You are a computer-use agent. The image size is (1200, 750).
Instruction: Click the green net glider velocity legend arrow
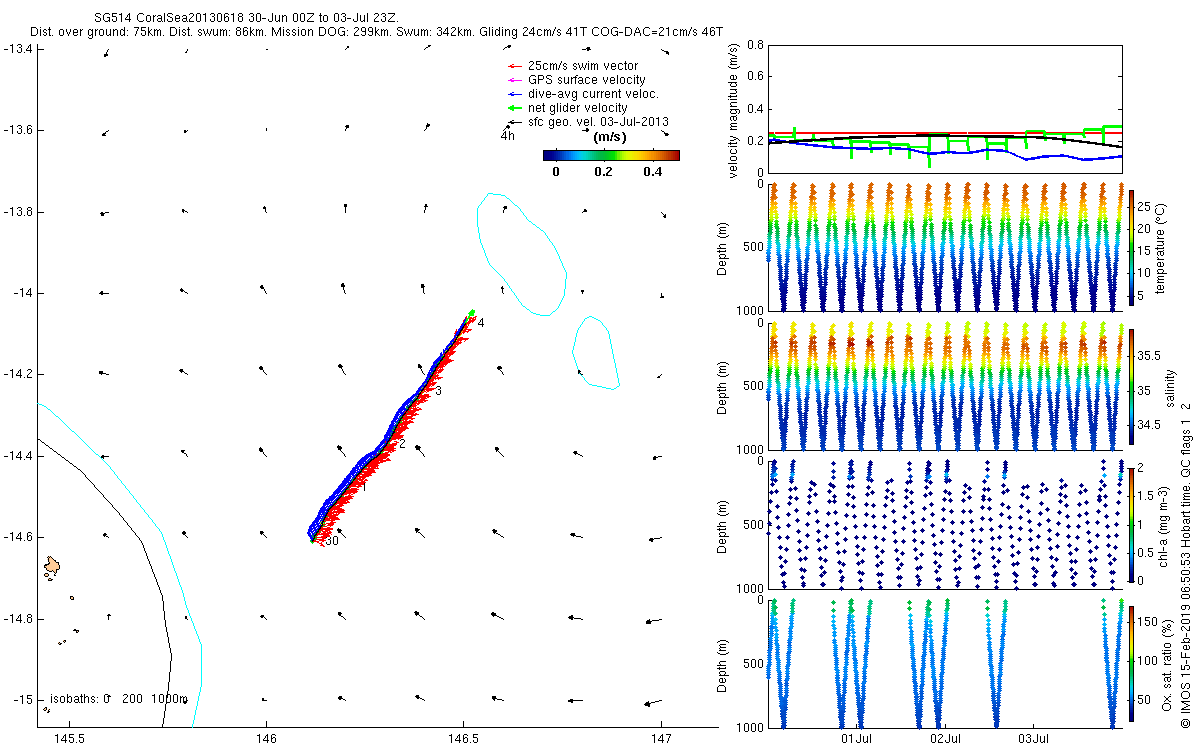pyautogui.click(x=514, y=108)
